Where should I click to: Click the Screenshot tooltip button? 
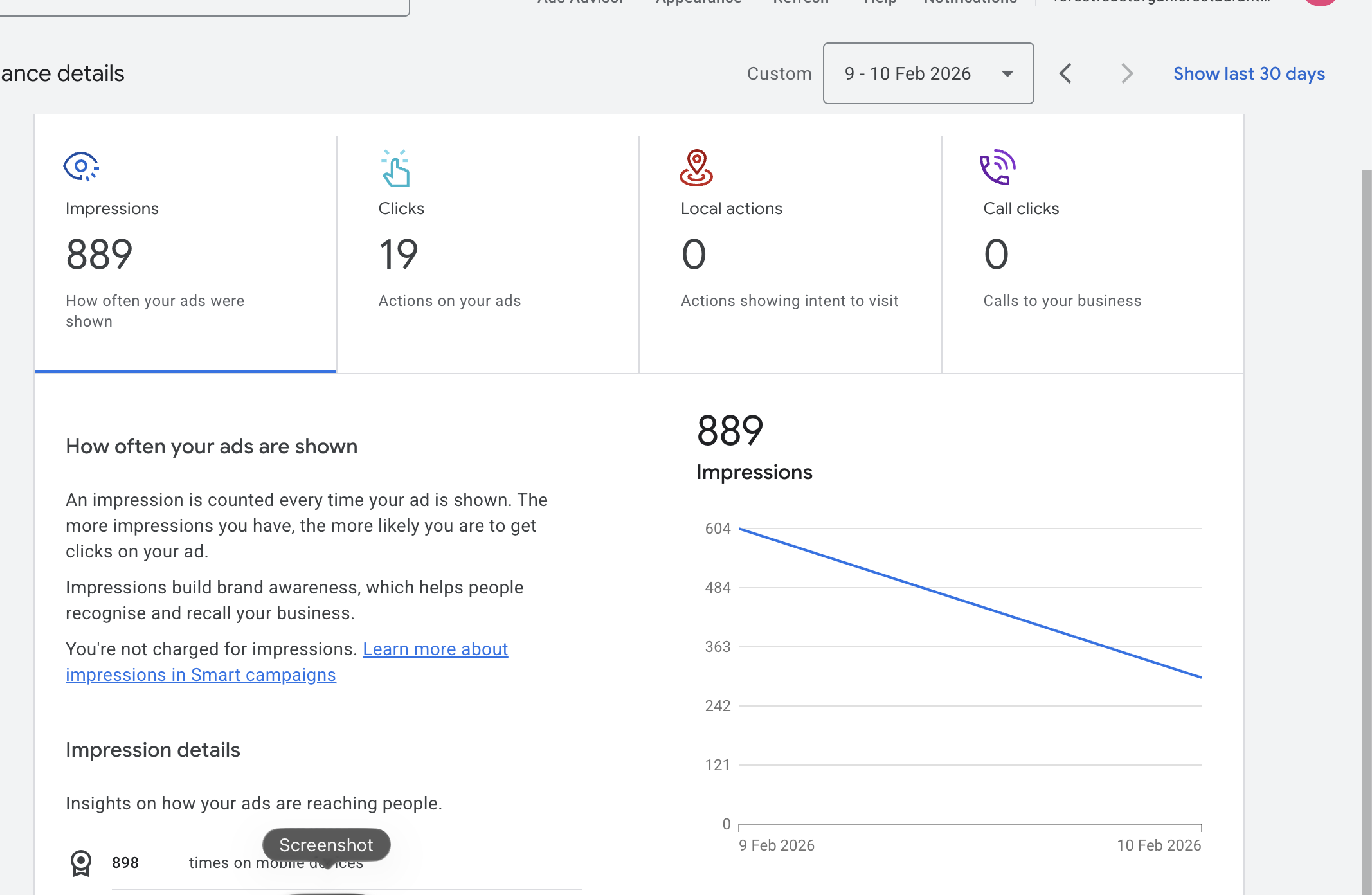click(x=326, y=845)
